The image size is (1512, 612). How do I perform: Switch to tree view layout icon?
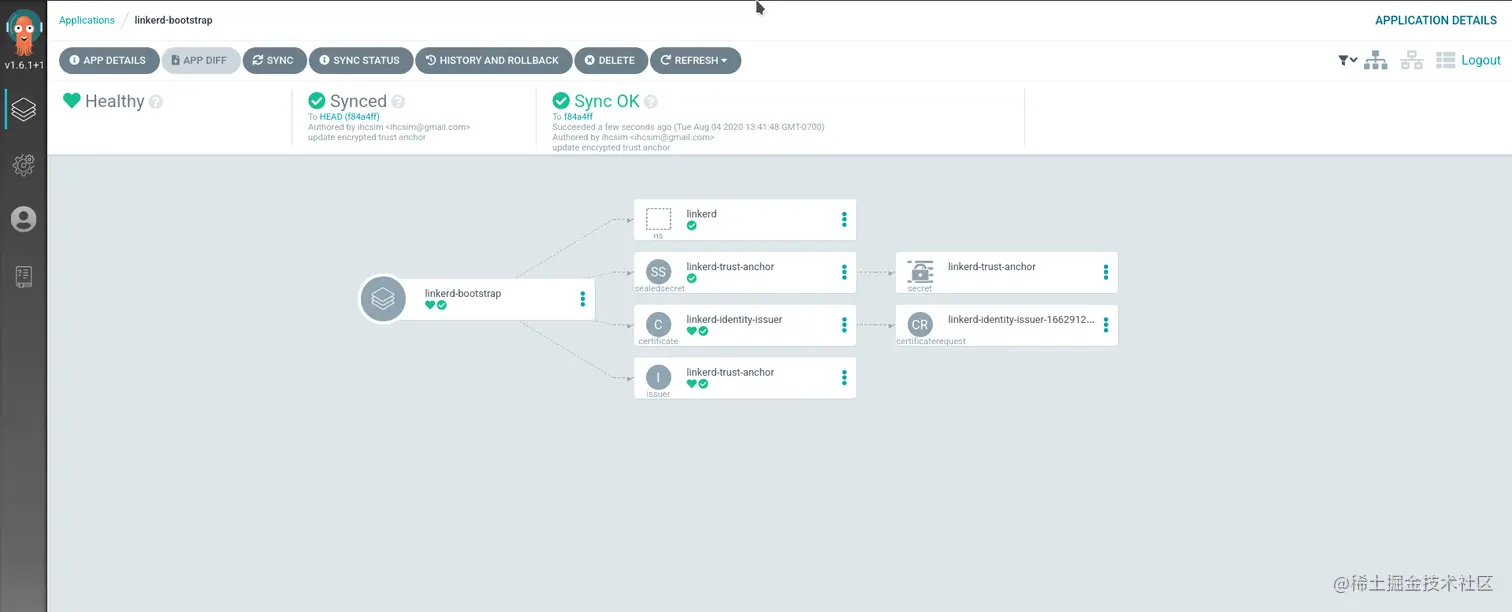[1377, 60]
